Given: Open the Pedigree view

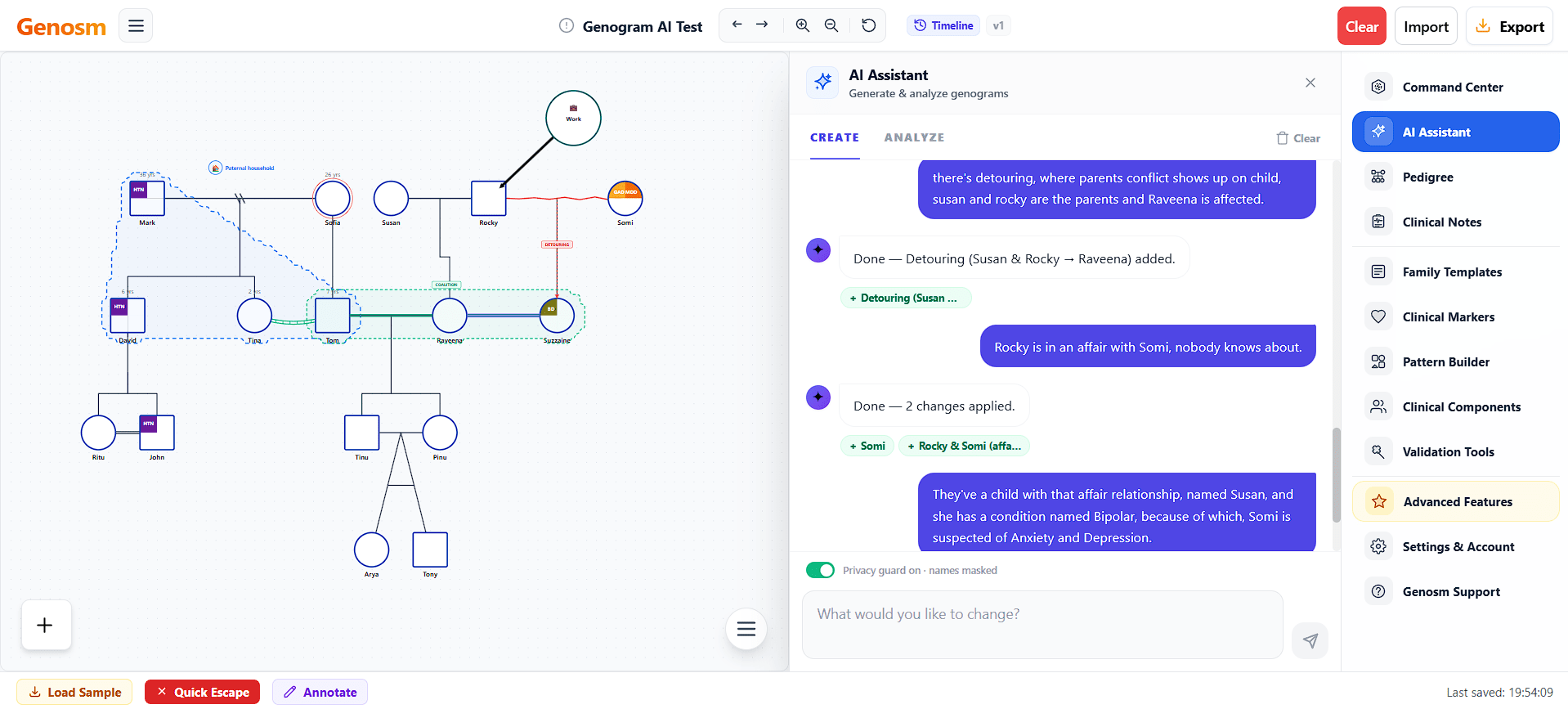Looking at the screenshot, I should [1455, 177].
